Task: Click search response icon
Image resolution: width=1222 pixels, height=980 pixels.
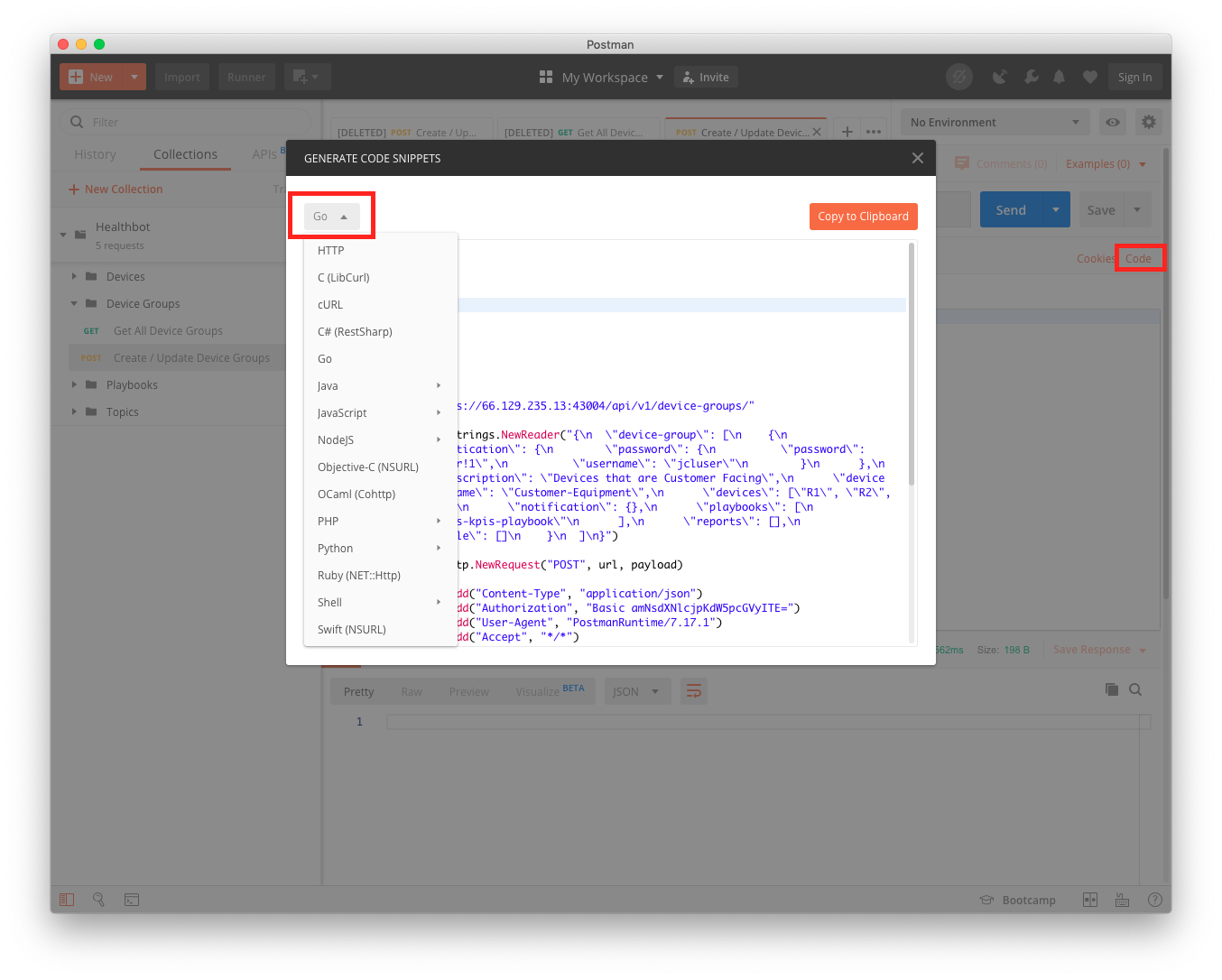Action: pos(1135,689)
